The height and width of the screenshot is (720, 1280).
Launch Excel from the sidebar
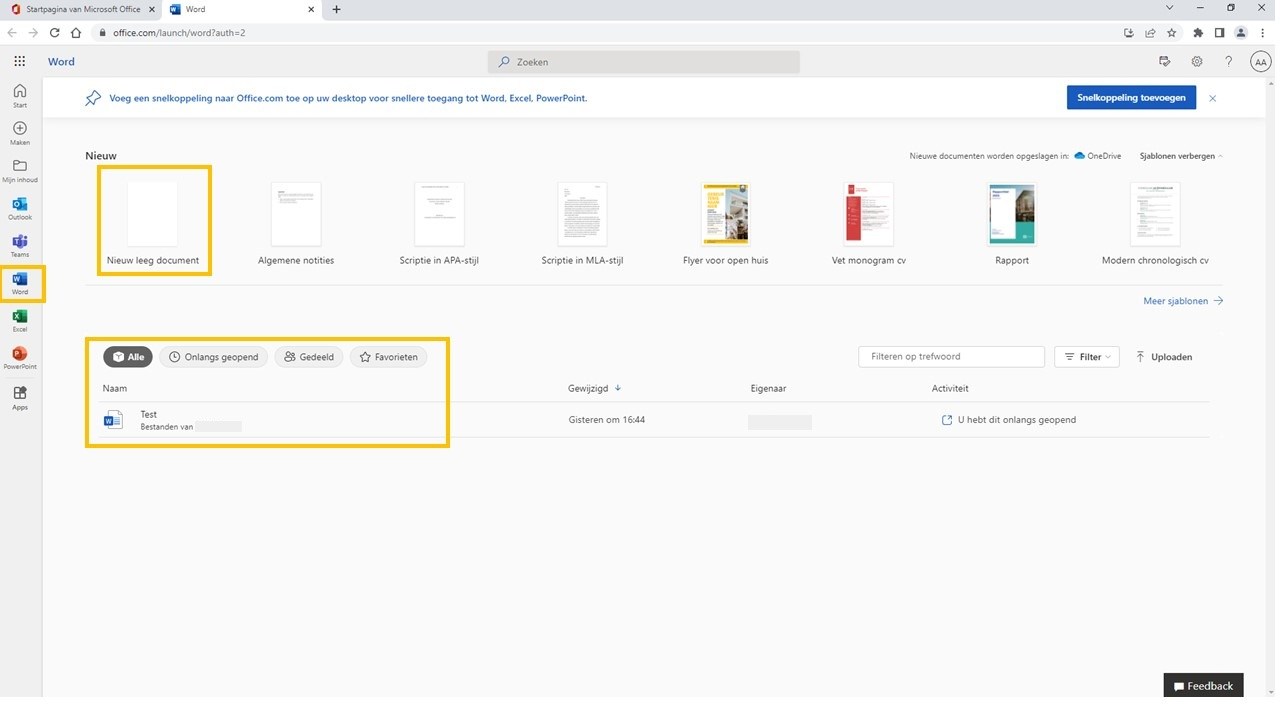(20, 320)
